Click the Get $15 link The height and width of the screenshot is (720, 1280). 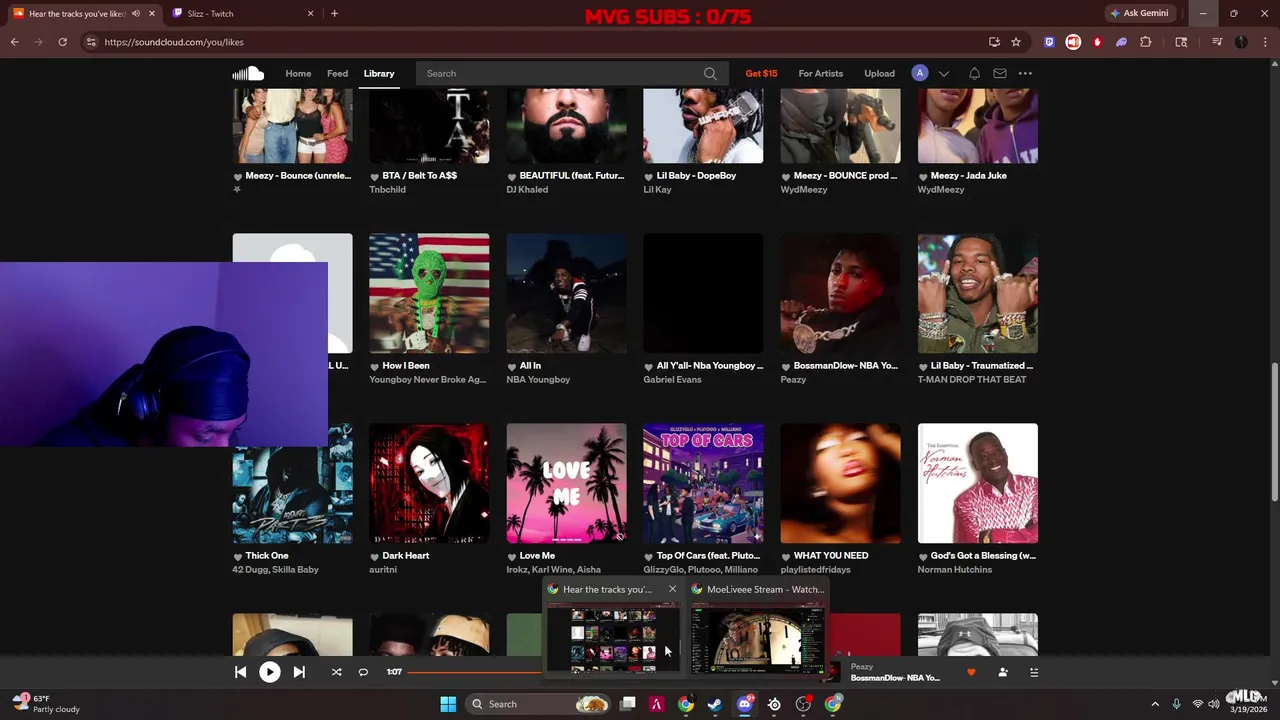761,73
